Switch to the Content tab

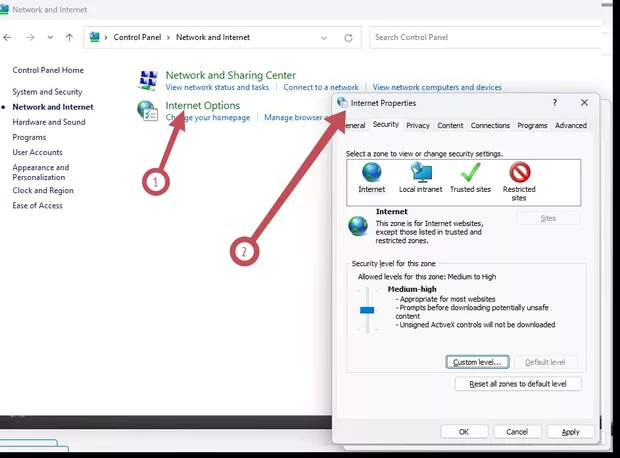click(x=450, y=125)
